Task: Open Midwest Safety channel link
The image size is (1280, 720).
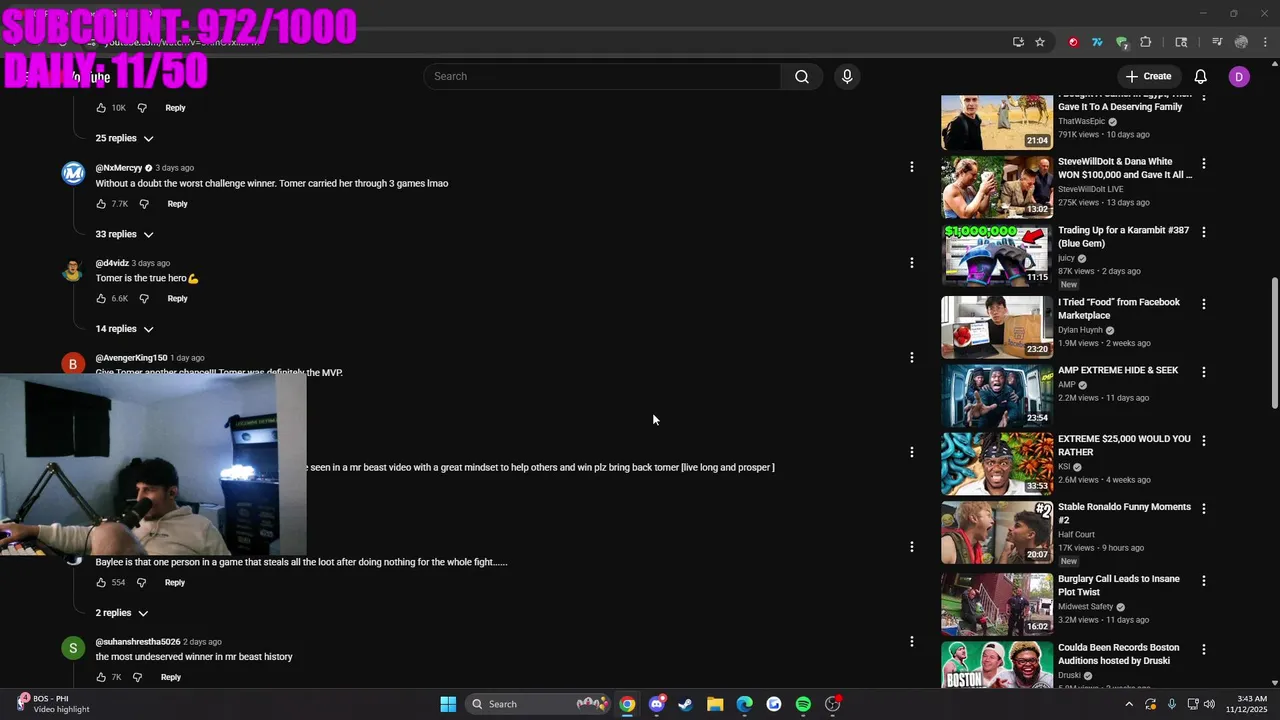Action: [1086, 606]
